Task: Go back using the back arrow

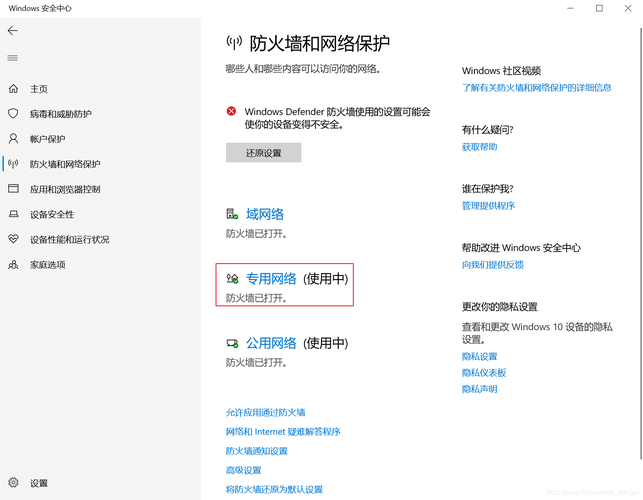Action: tap(13, 31)
